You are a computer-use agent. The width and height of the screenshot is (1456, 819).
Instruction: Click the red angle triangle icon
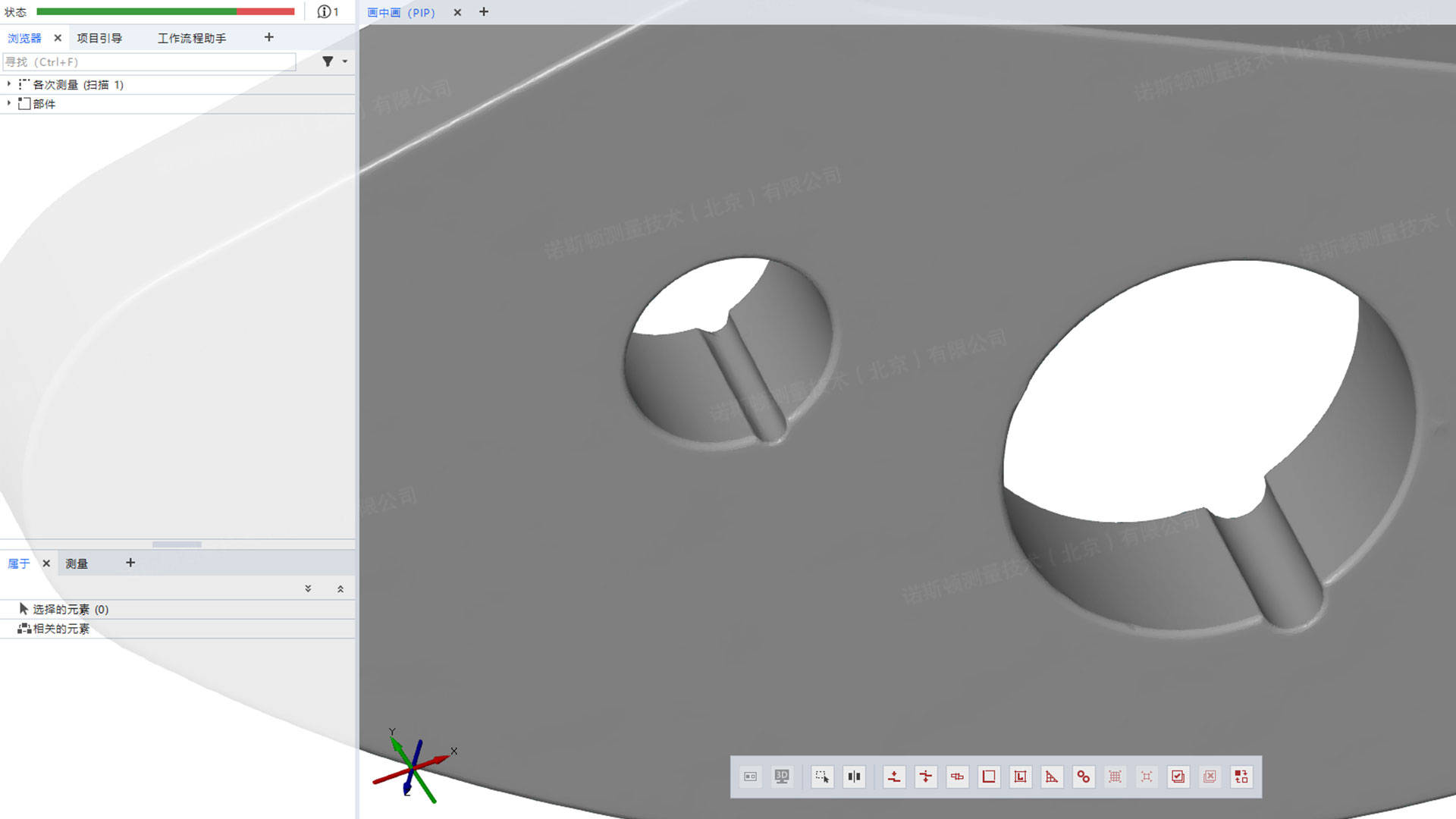[1052, 777]
